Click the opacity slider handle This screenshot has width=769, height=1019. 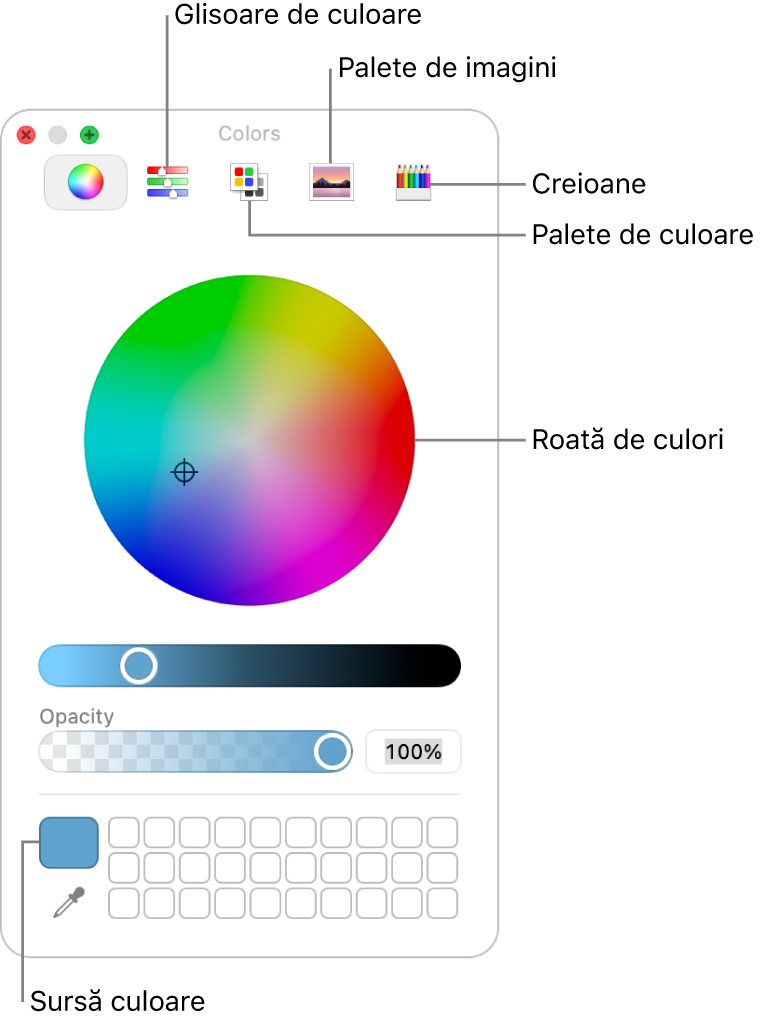333,752
